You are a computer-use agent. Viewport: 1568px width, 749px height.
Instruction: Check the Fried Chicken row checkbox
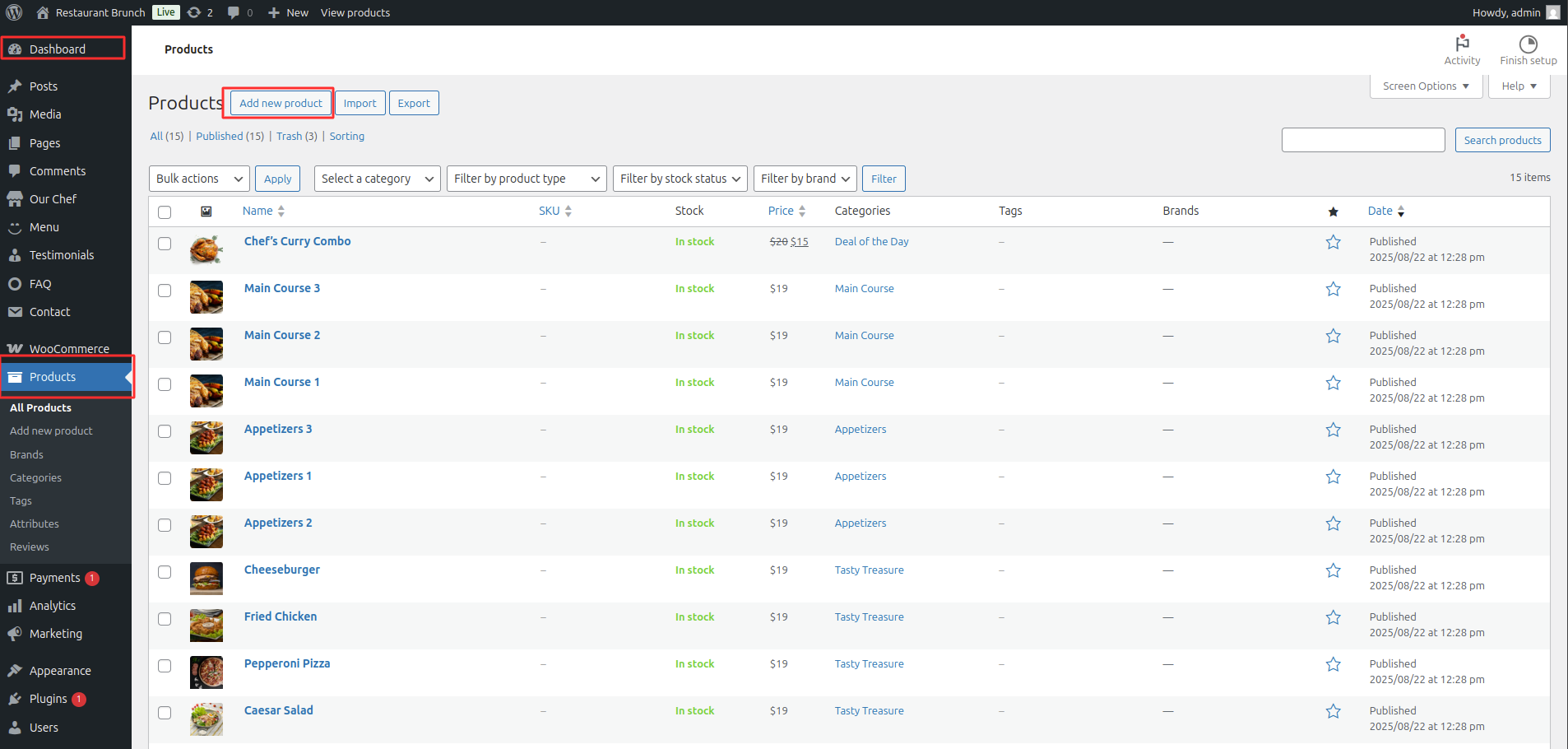pos(165,619)
